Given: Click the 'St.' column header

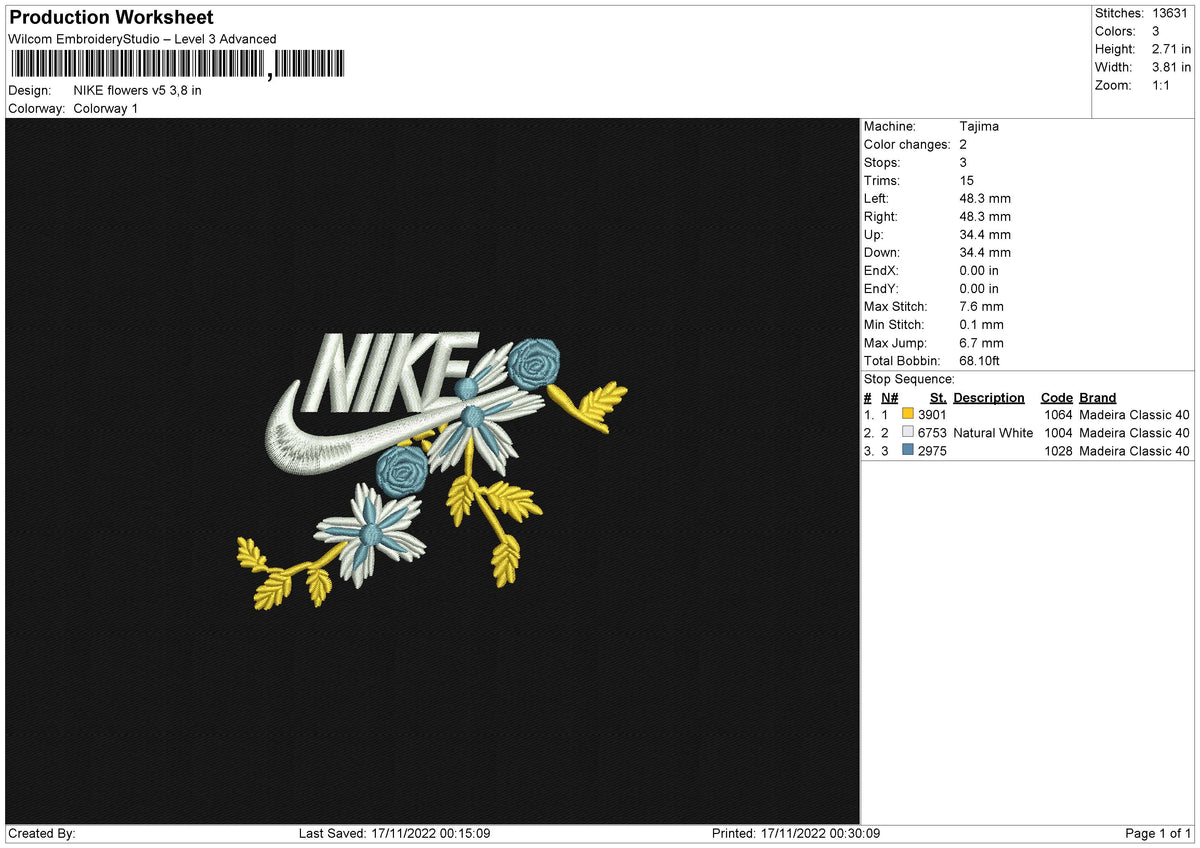Looking at the screenshot, I should (938, 397).
